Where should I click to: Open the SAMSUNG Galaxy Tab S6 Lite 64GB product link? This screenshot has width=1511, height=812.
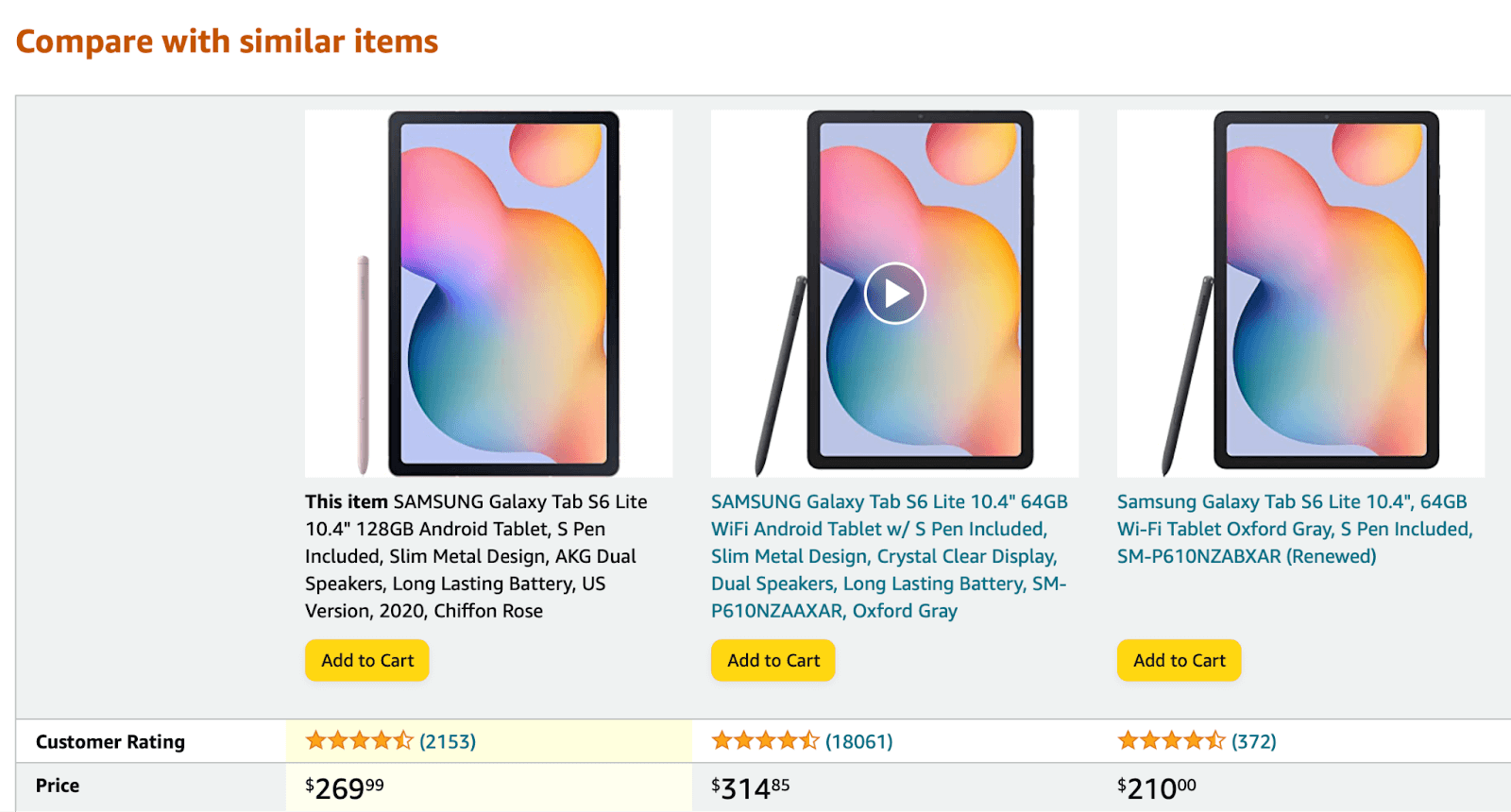pos(888,556)
